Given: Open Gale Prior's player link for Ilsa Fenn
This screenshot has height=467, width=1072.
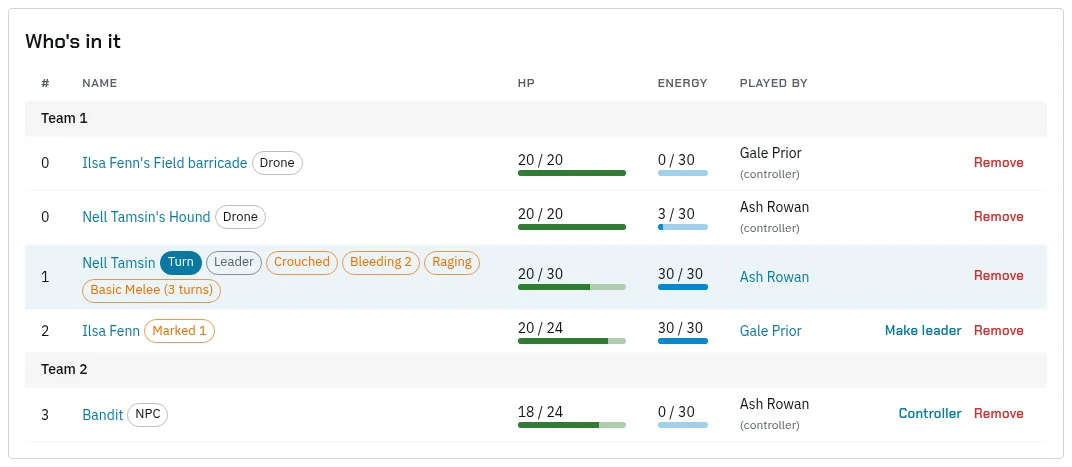Looking at the screenshot, I should click(x=770, y=331).
